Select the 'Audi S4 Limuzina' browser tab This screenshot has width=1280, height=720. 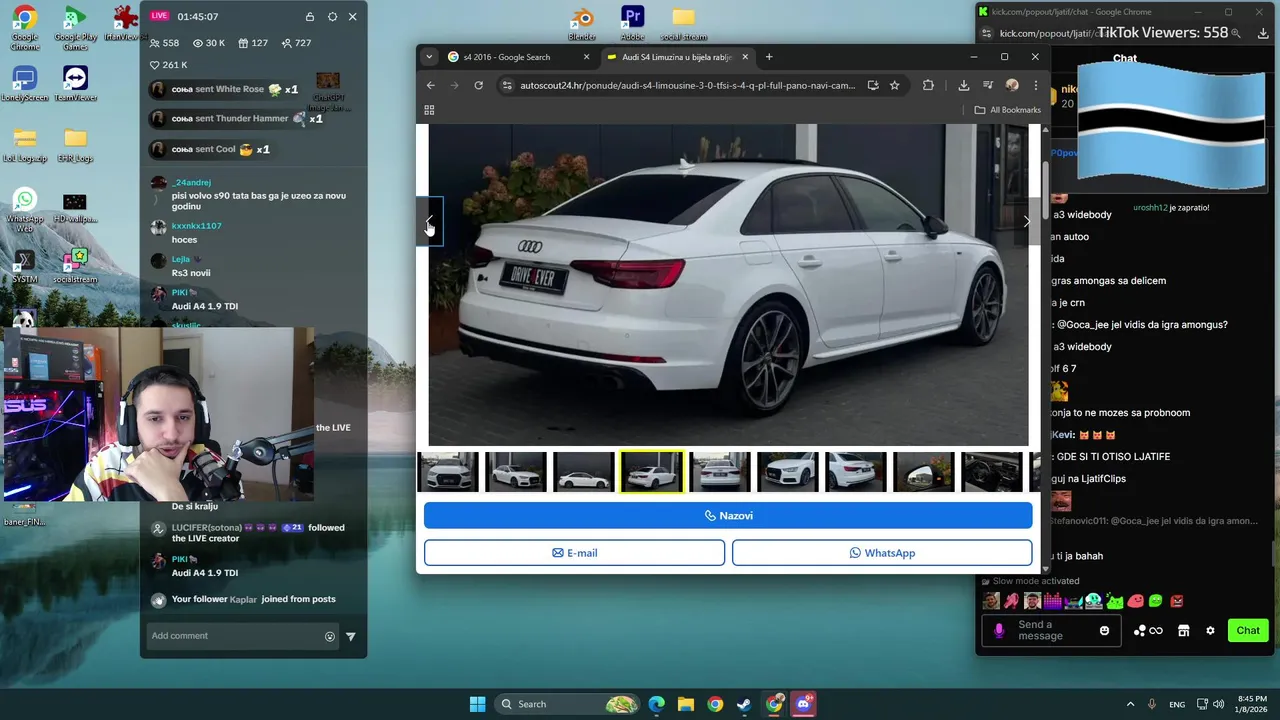click(x=680, y=57)
